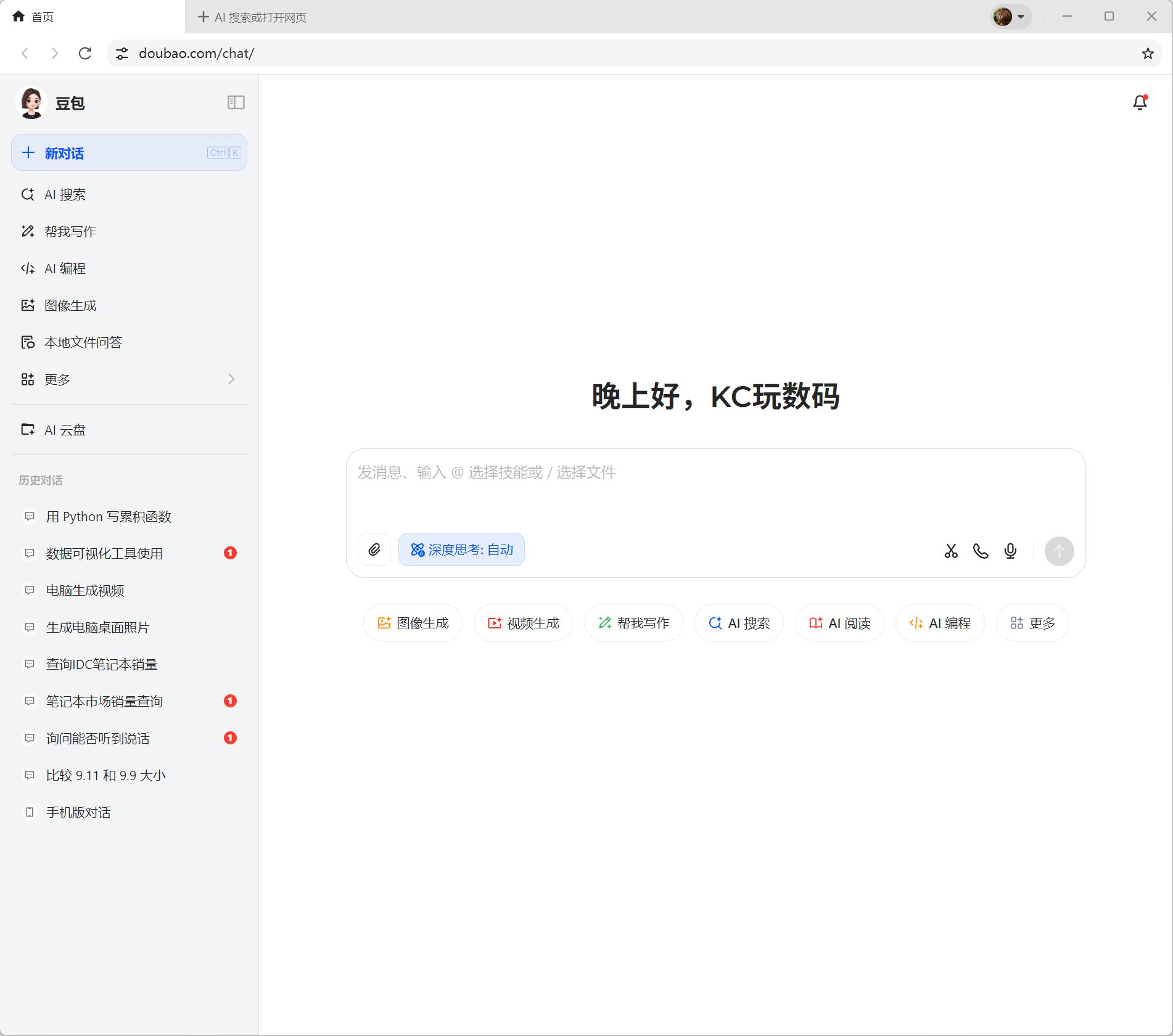Viewport: 1173px width, 1036px height.
Task: Open the browser profile avatar menu
Action: [x=1010, y=17]
